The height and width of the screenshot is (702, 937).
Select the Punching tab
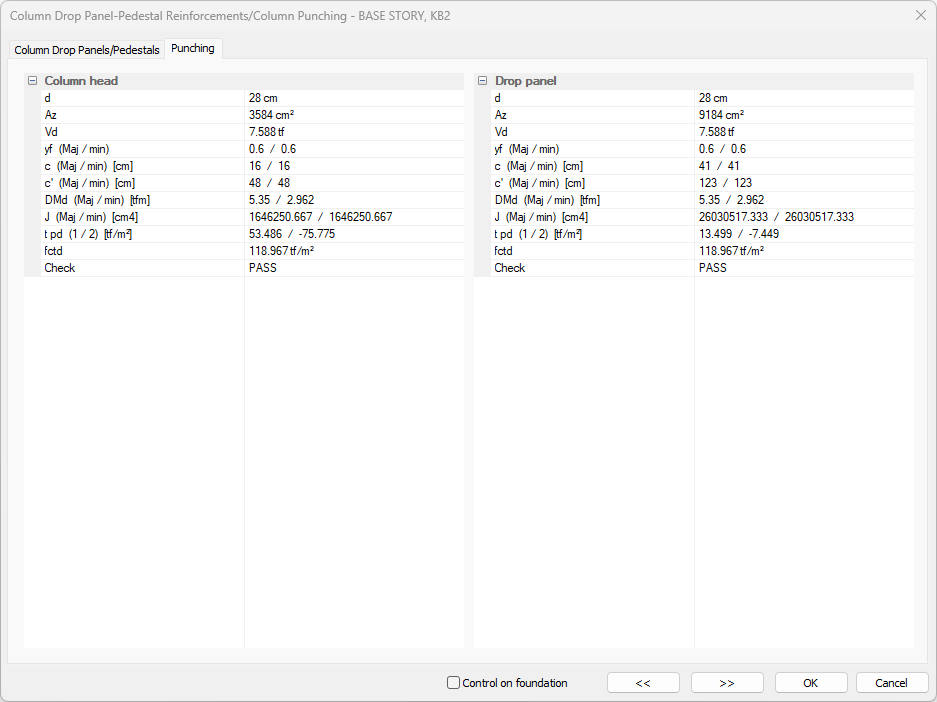click(193, 48)
